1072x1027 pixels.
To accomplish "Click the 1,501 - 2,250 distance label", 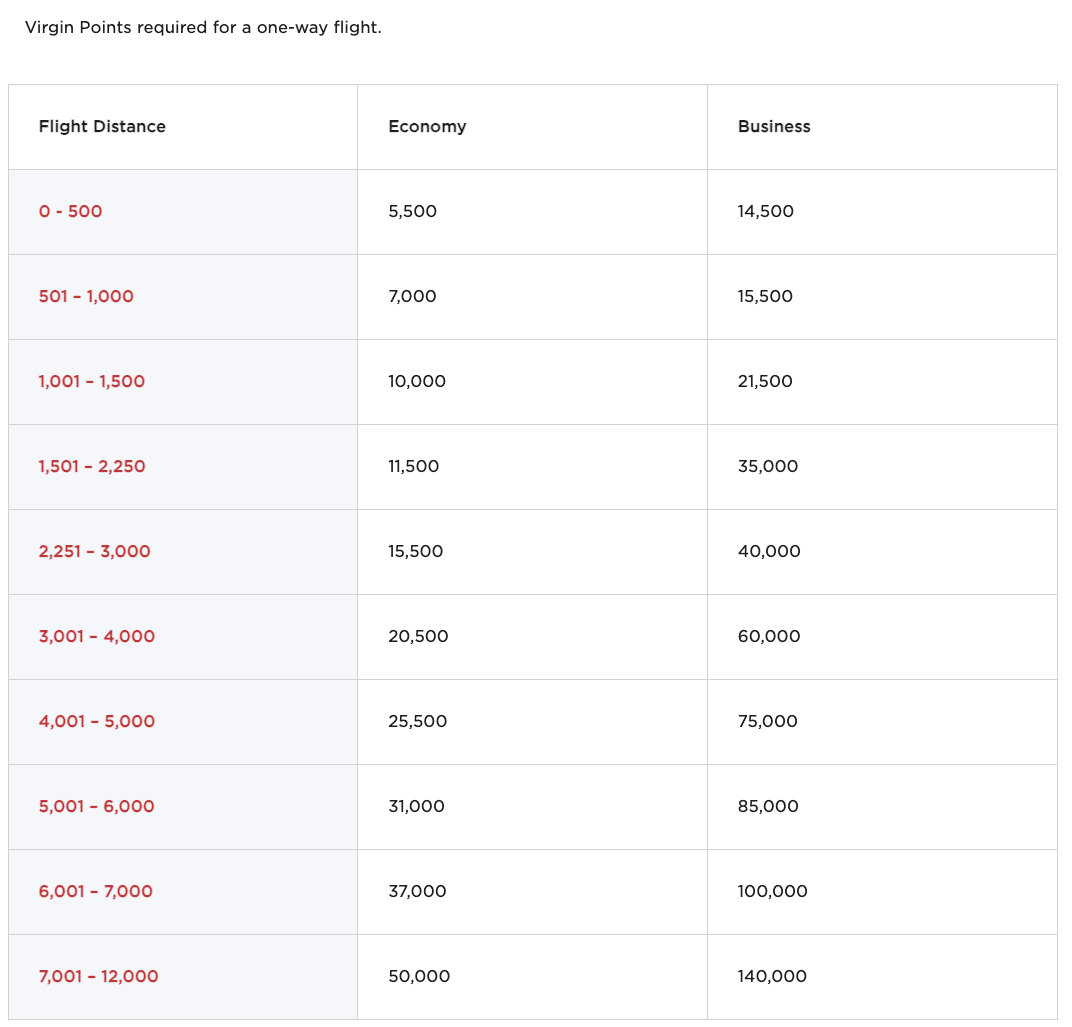I will [x=92, y=467].
